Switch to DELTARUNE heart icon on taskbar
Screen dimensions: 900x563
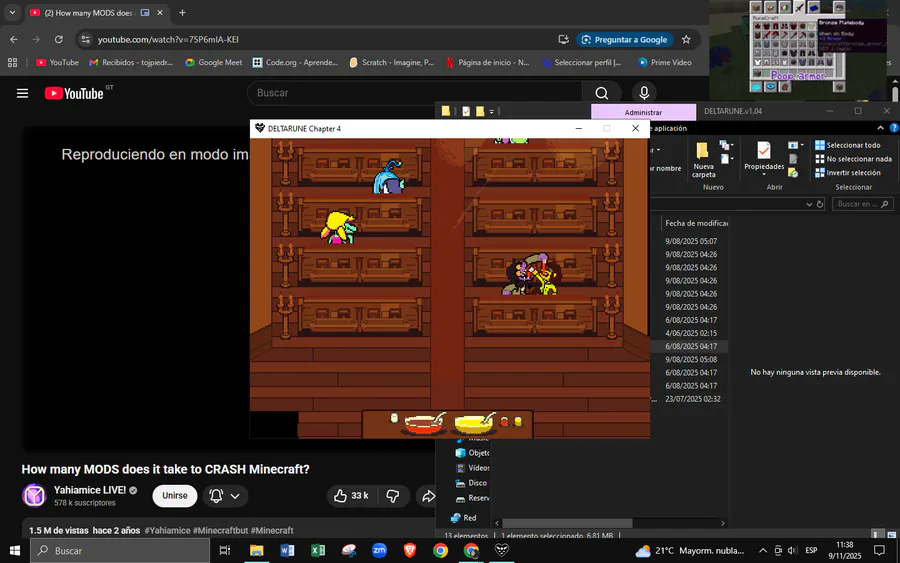pos(502,550)
